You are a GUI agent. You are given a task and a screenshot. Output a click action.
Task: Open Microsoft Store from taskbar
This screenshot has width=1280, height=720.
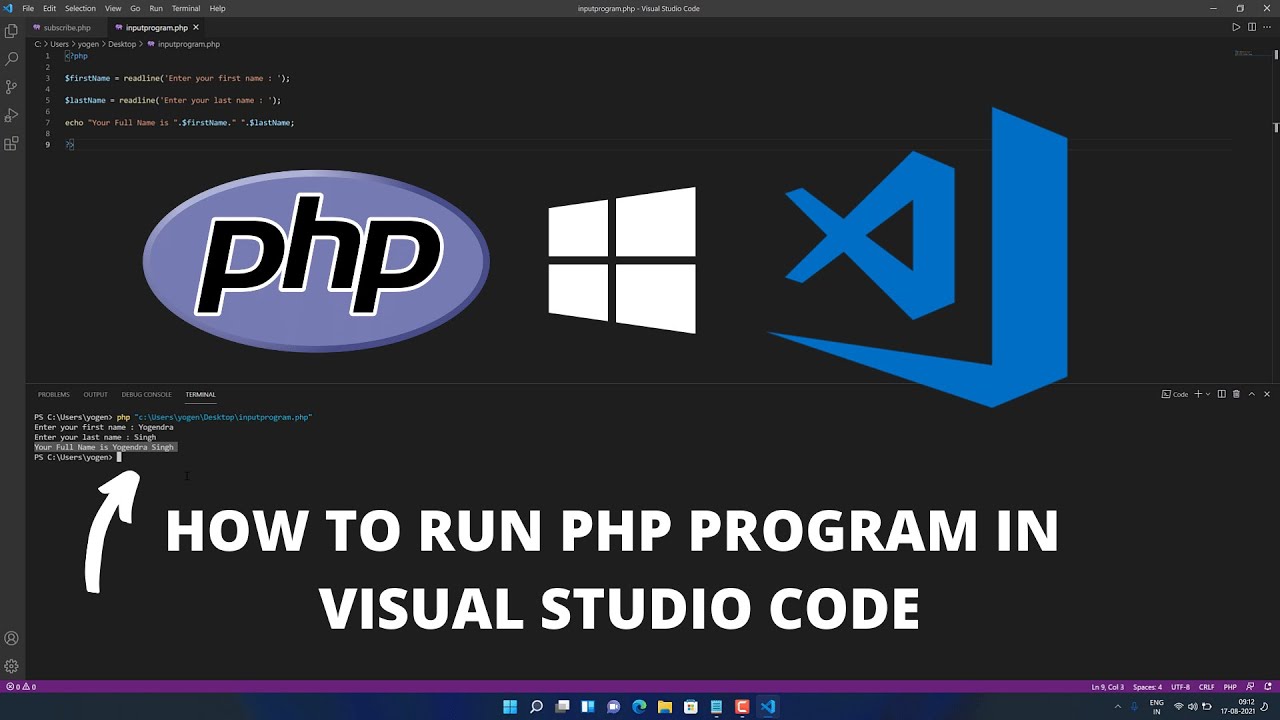point(691,707)
